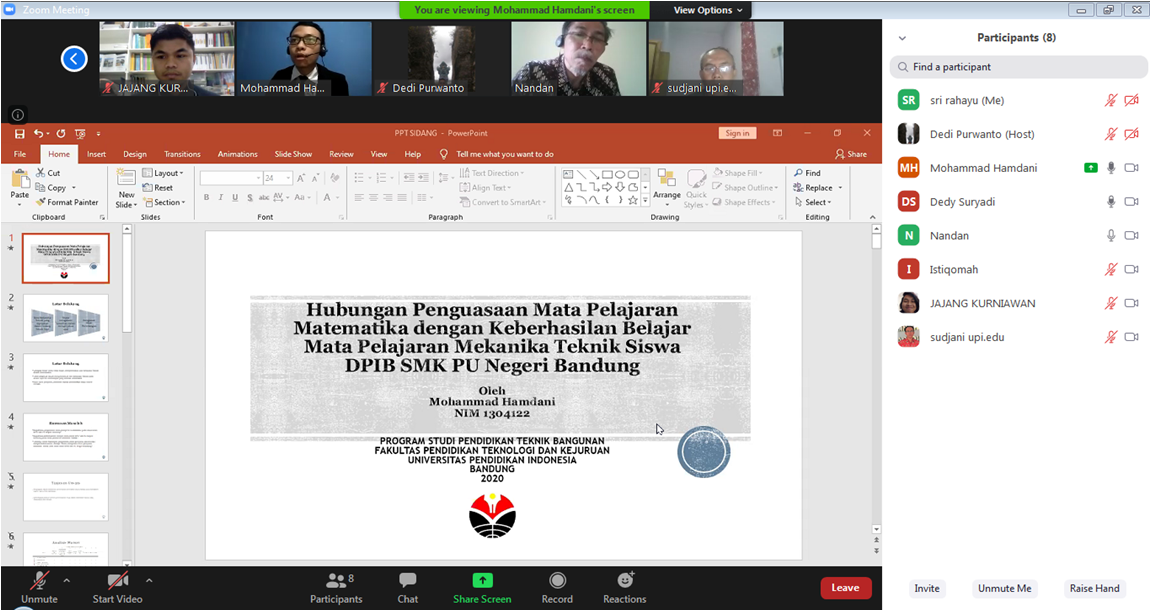This screenshot has height=611, width=1151.
Task: Click PowerPoint Save icon in quick access
Action: [20, 134]
